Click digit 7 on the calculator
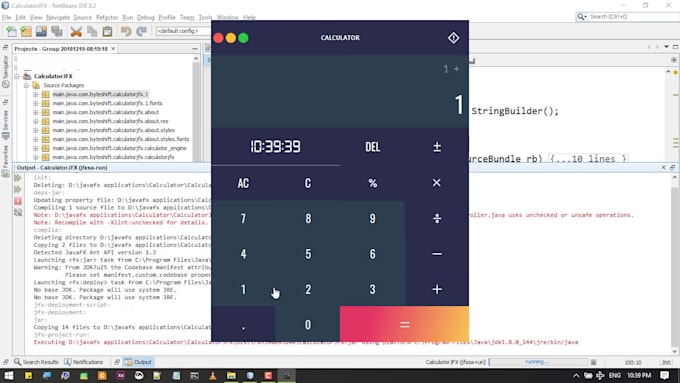 [x=243, y=218]
